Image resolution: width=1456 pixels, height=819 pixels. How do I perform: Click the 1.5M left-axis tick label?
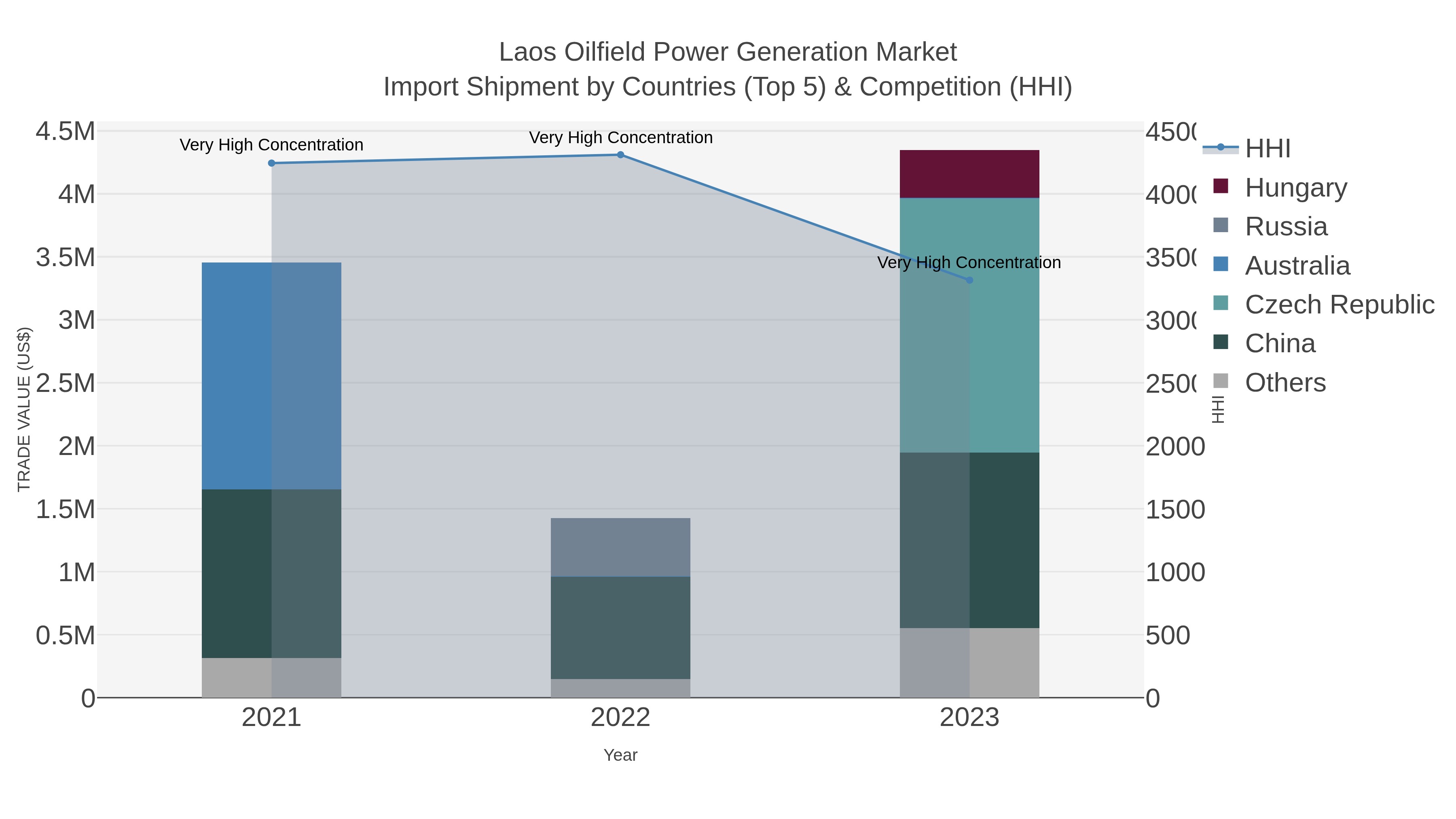pos(66,509)
